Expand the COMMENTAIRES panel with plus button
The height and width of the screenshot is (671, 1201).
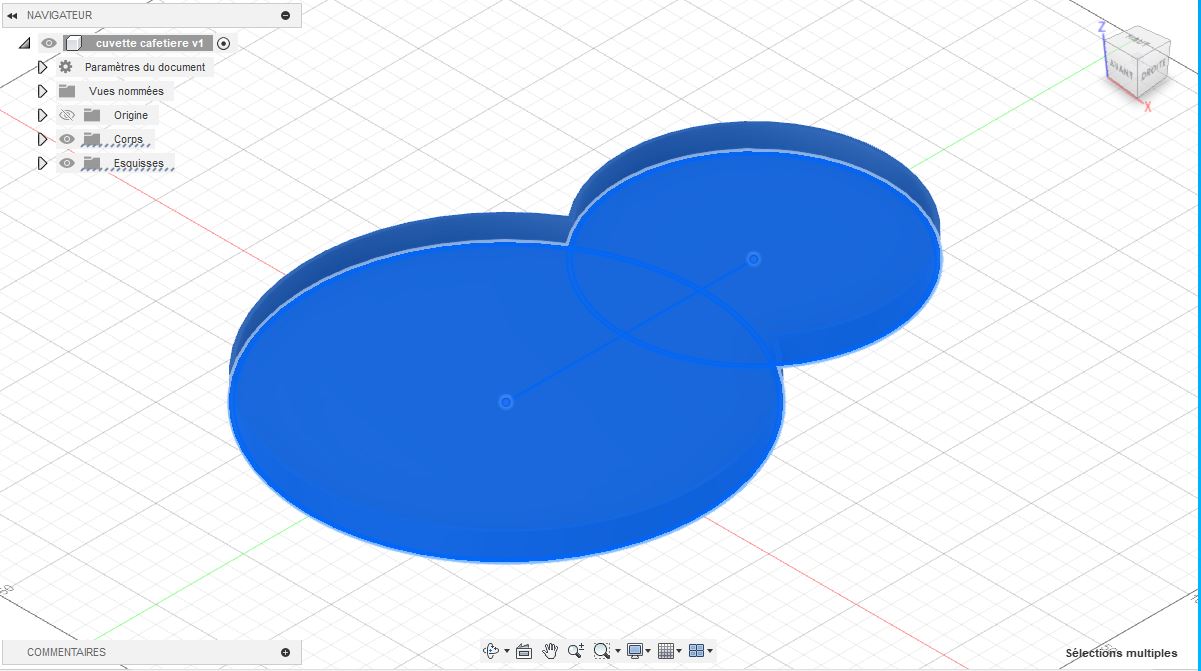coord(286,652)
